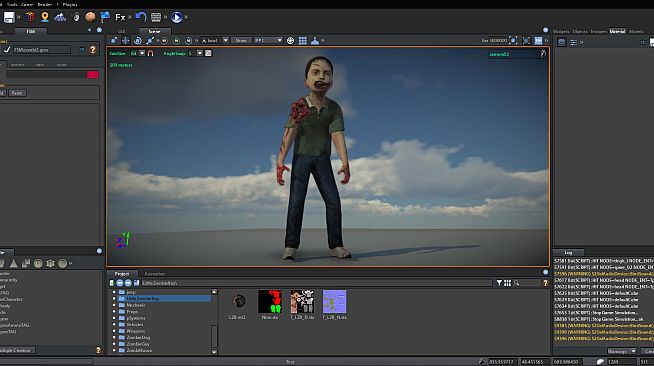Click the FSM file name field

tap(41, 50)
